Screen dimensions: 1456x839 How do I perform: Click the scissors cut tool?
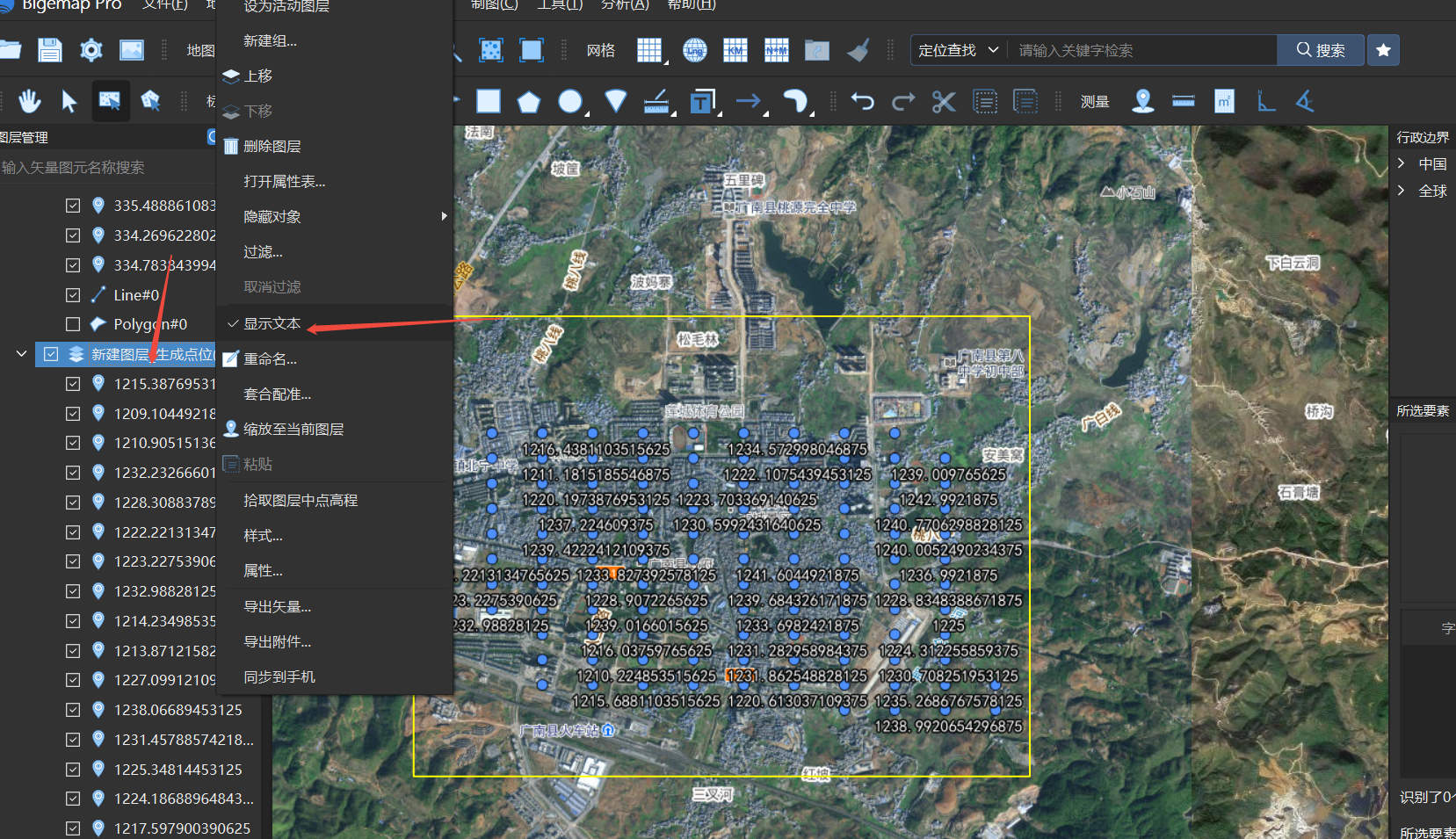coord(943,101)
